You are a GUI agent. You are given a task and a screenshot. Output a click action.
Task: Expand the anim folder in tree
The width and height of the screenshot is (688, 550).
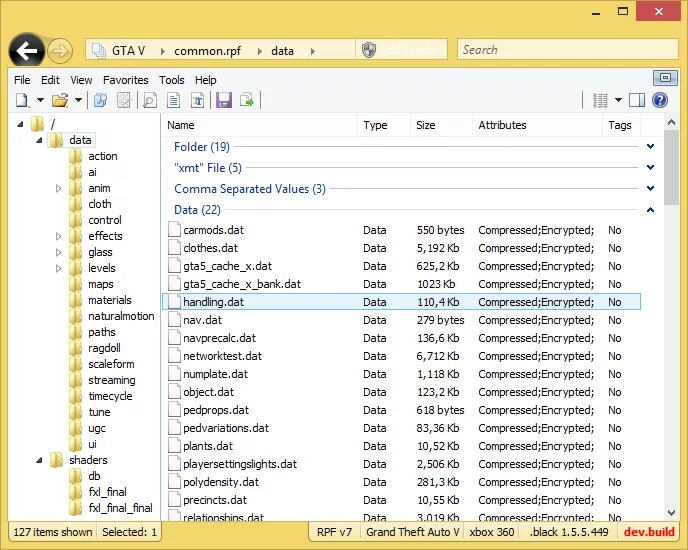click(x=58, y=189)
